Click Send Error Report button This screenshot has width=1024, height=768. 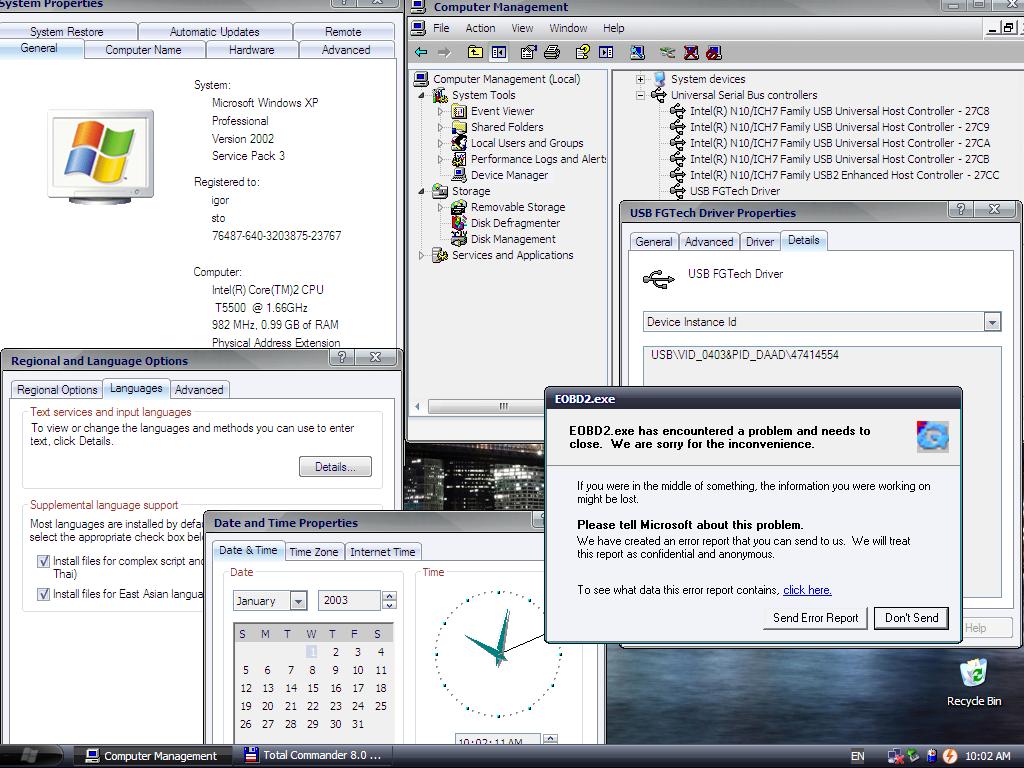816,618
